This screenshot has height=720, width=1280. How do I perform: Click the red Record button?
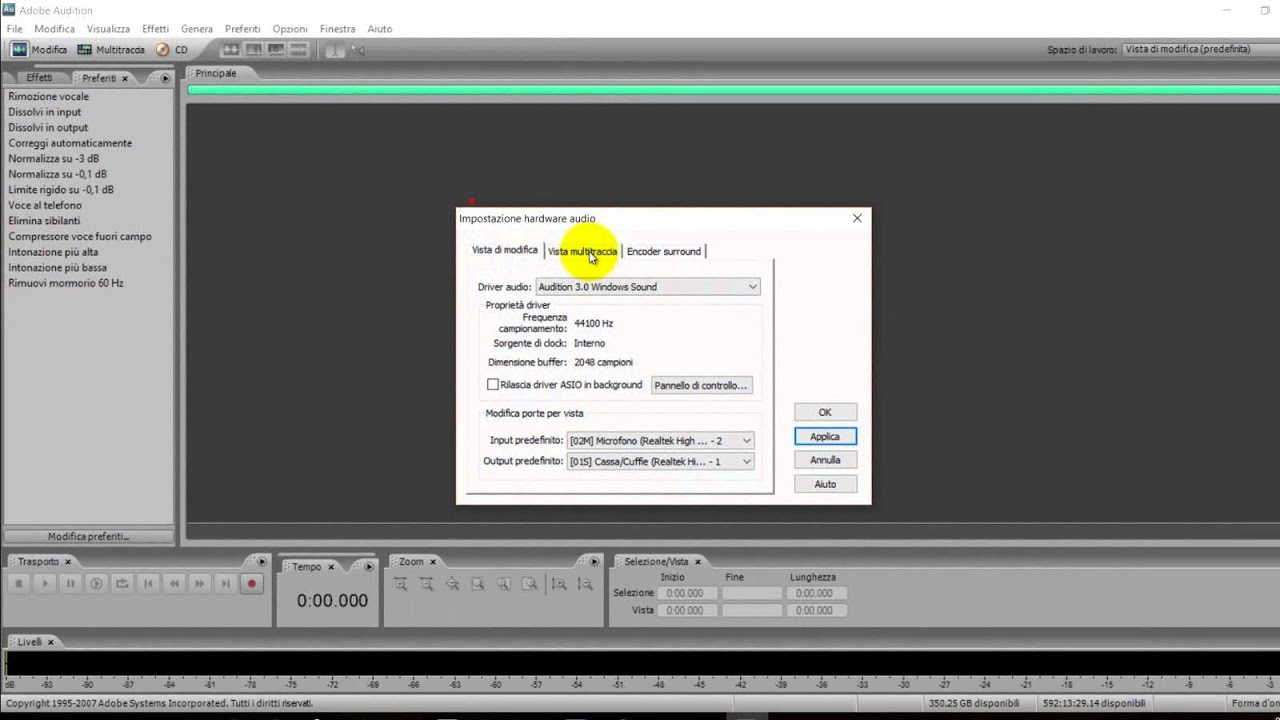251,584
